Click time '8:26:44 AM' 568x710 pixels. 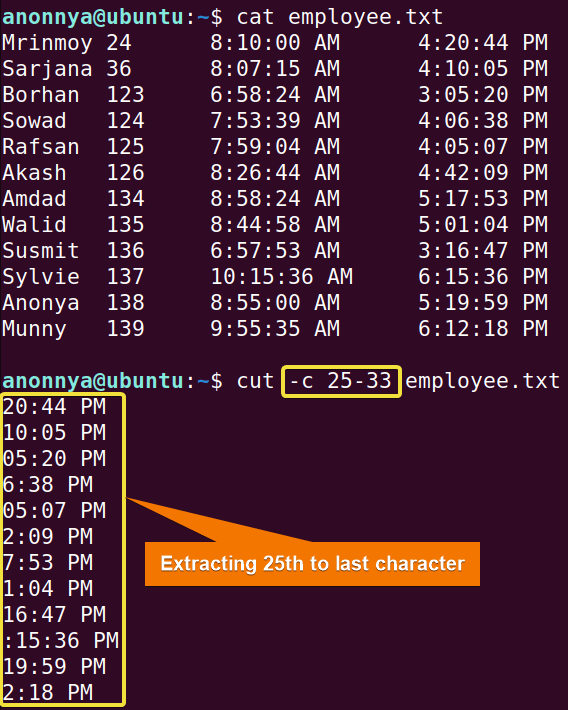click(x=275, y=173)
